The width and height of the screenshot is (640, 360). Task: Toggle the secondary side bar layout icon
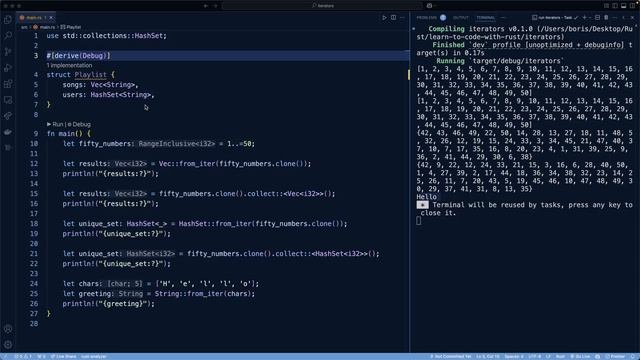coord(632,6)
